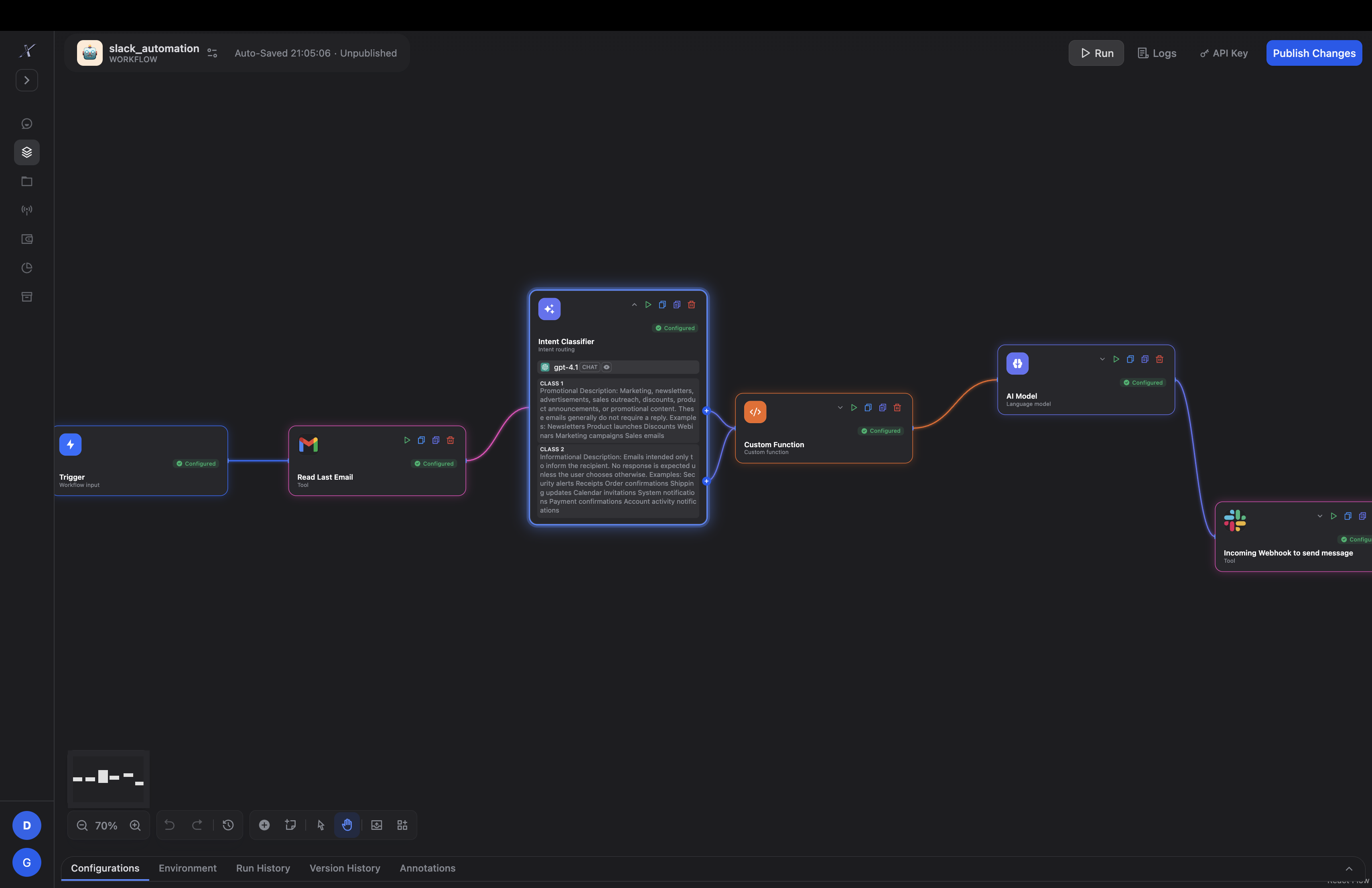This screenshot has height=888, width=1372.
Task: Run the workflow with the Run button
Action: point(1096,53)
